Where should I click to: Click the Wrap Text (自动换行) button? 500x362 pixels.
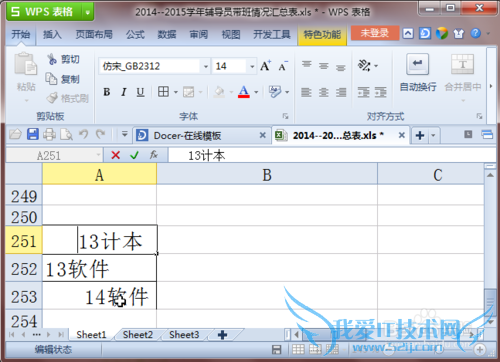click(418, 73)
